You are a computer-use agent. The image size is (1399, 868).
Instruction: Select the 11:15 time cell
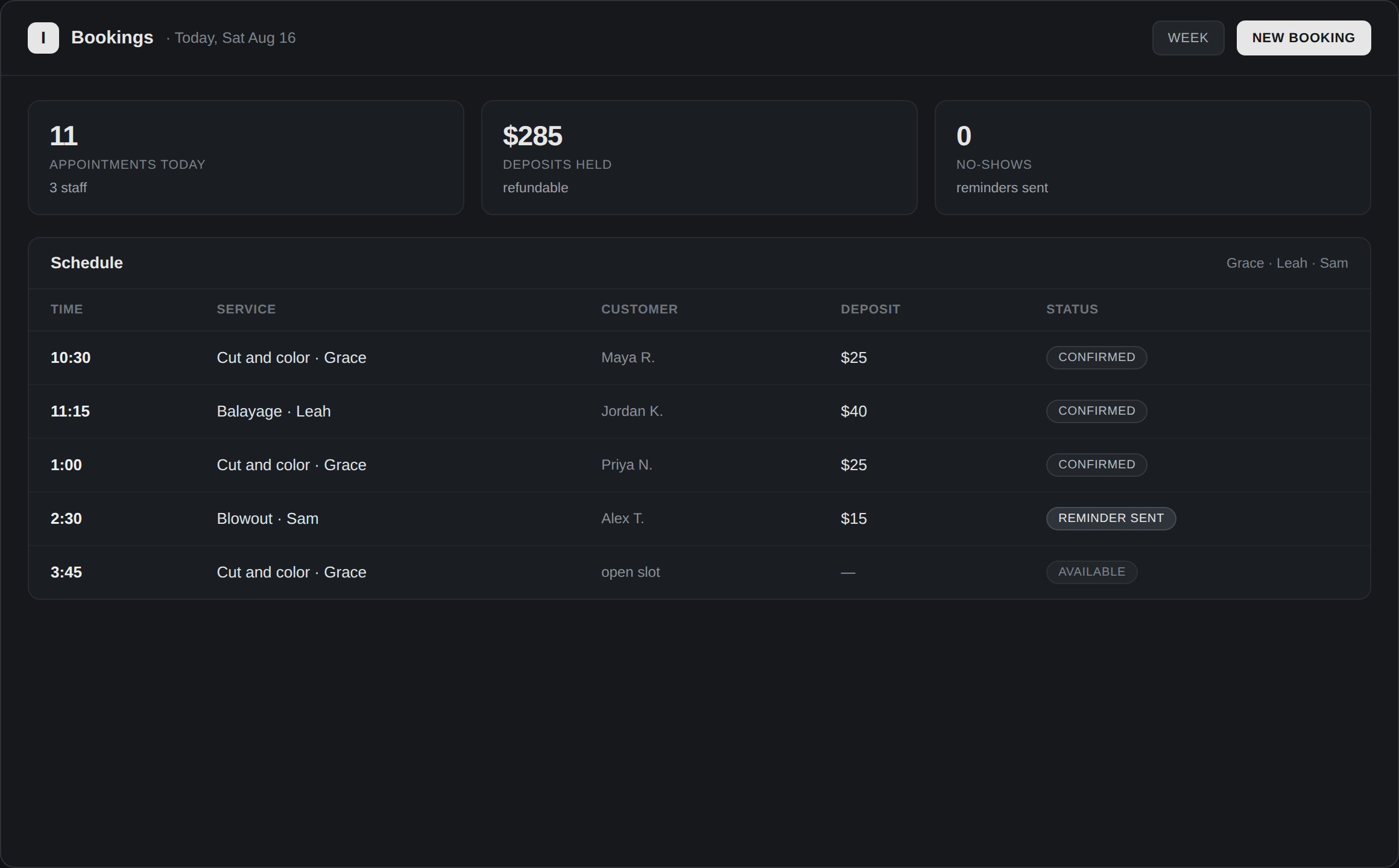click(70, 411)
